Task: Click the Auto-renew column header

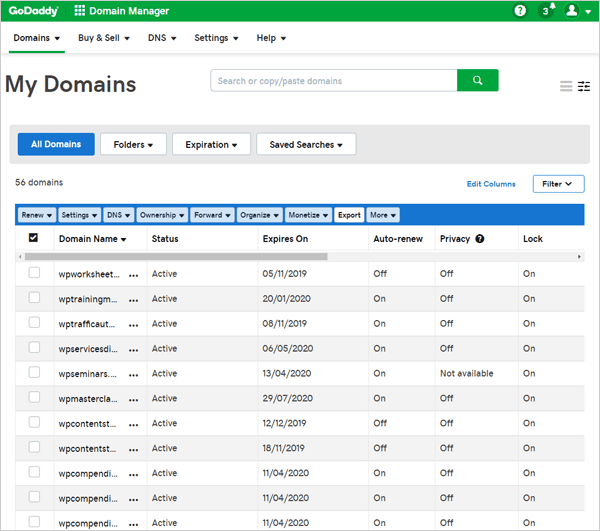Action: point(398,239)
